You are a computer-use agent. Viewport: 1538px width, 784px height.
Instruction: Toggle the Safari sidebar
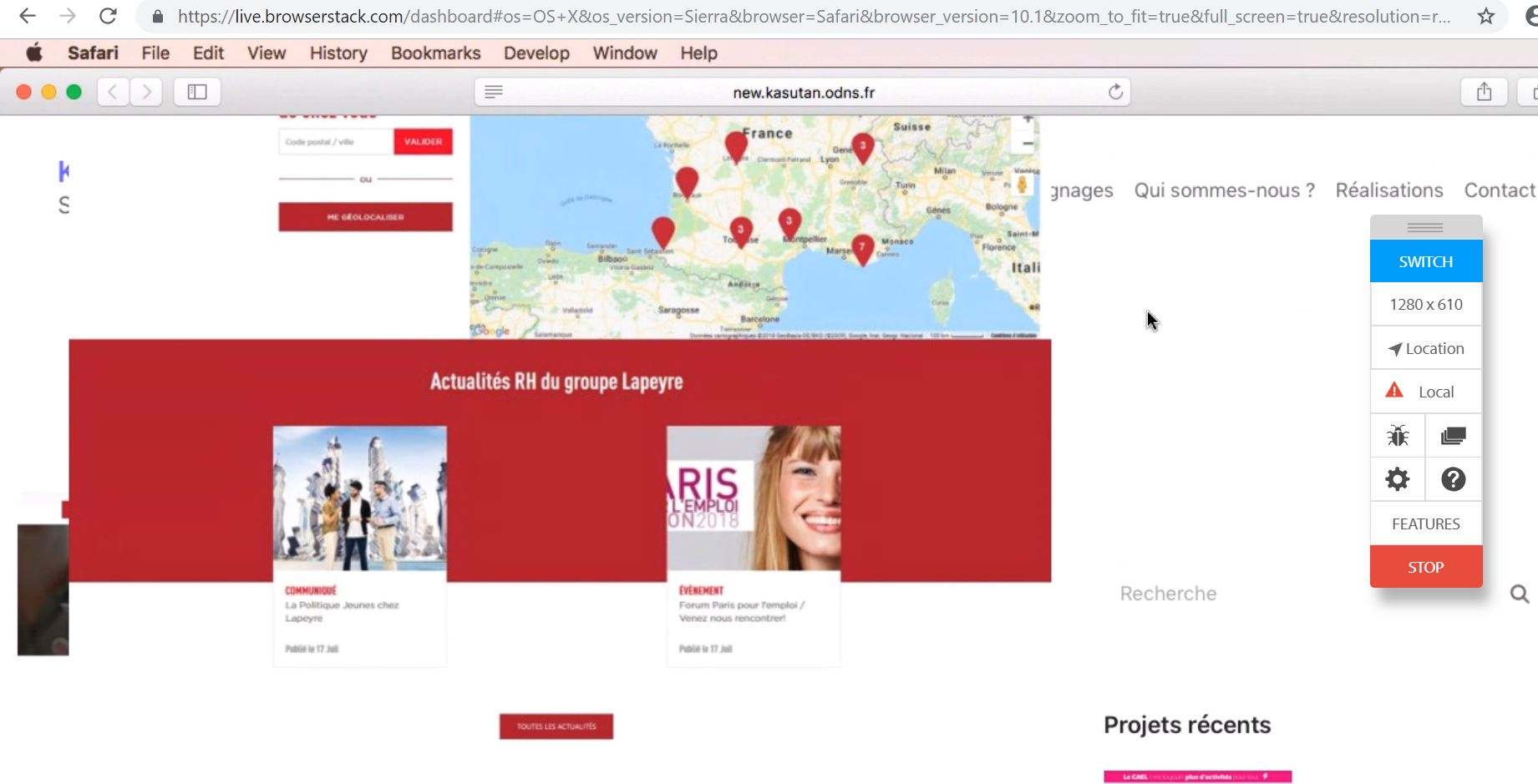point(197,92)
